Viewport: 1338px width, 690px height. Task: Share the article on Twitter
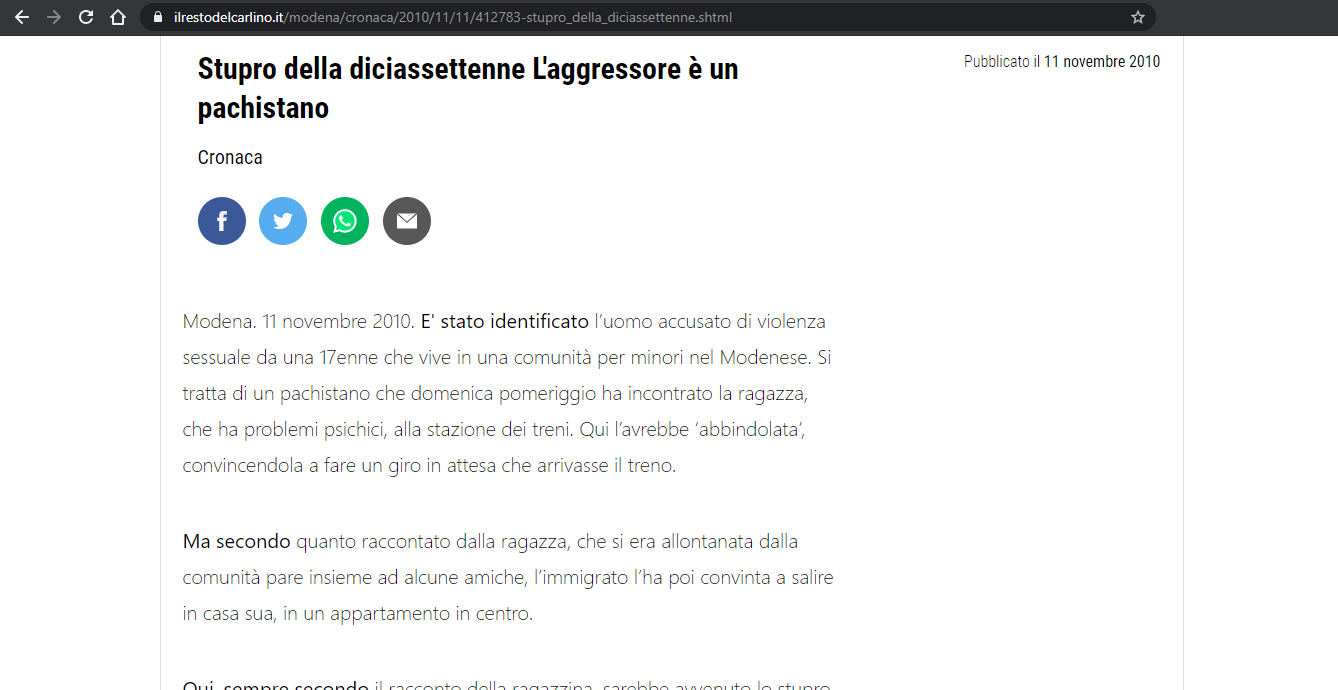tap(283, 221)
